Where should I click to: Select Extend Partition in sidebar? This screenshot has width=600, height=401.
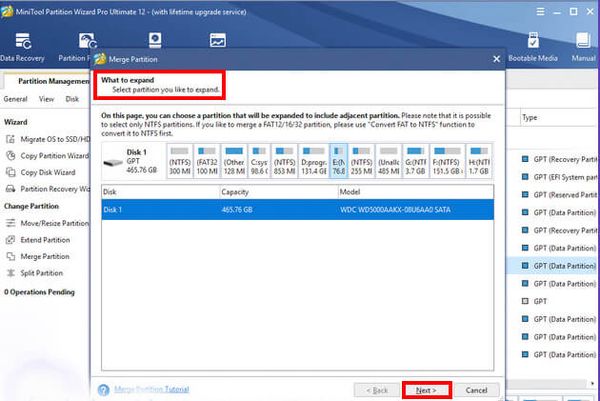(x=47, y=240)
